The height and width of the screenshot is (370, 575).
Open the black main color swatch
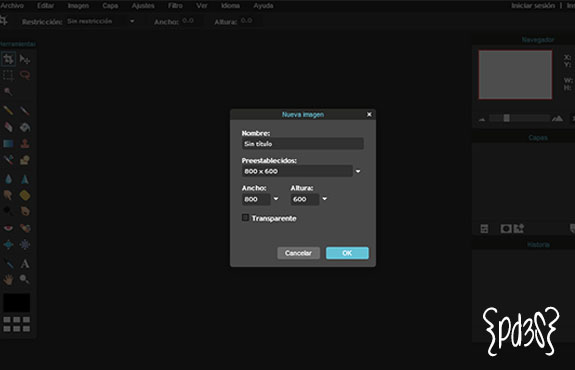click(x=17, y=303)
